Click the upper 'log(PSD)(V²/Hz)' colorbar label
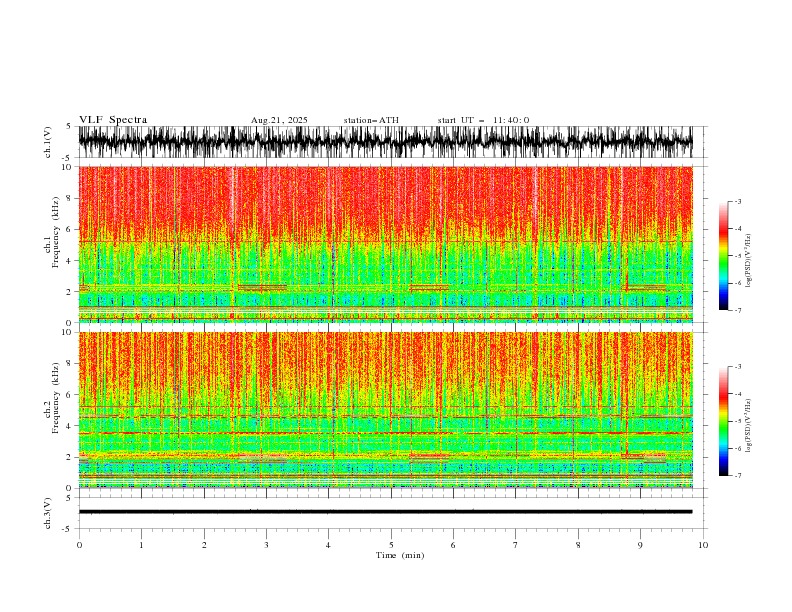Viewport: 792px width, 612px height. (750, 261)
